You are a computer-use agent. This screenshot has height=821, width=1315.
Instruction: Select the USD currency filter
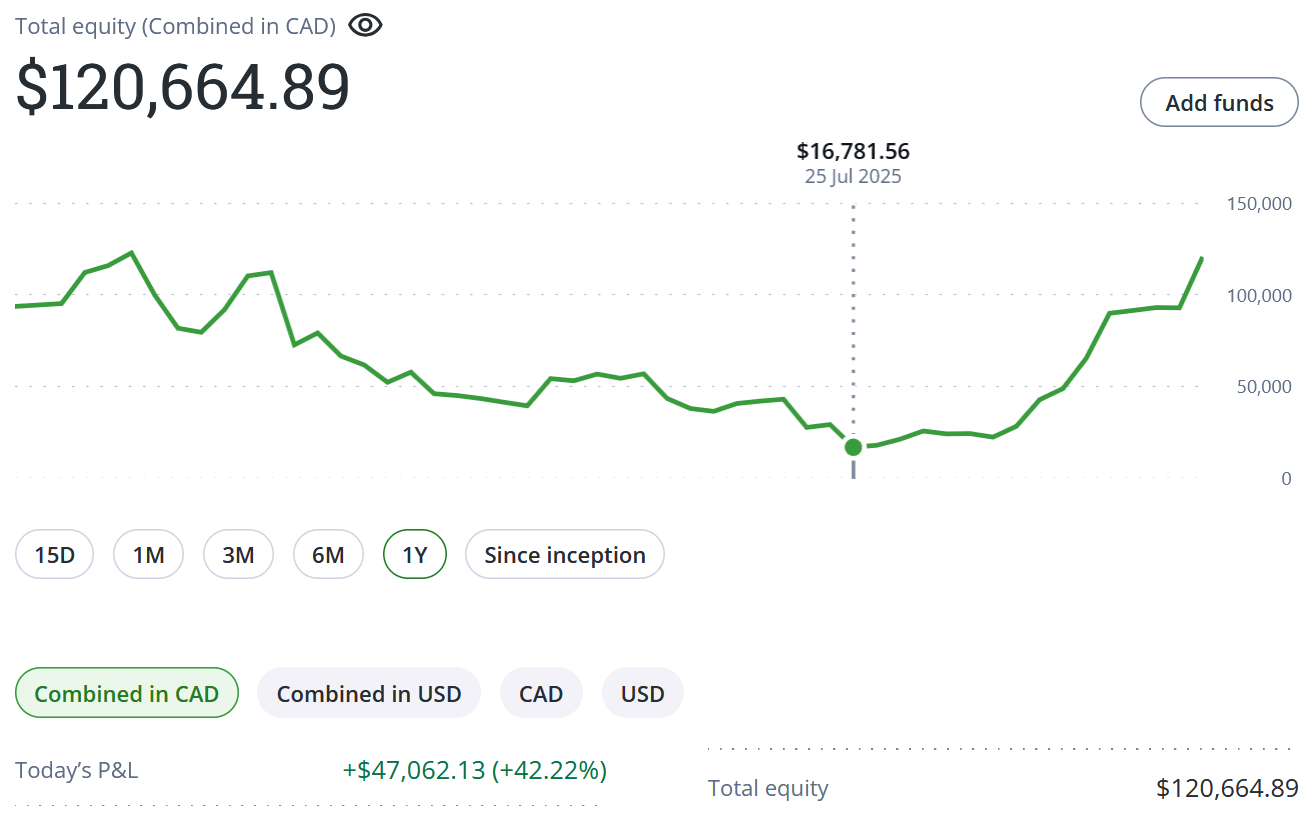[642, 693]
